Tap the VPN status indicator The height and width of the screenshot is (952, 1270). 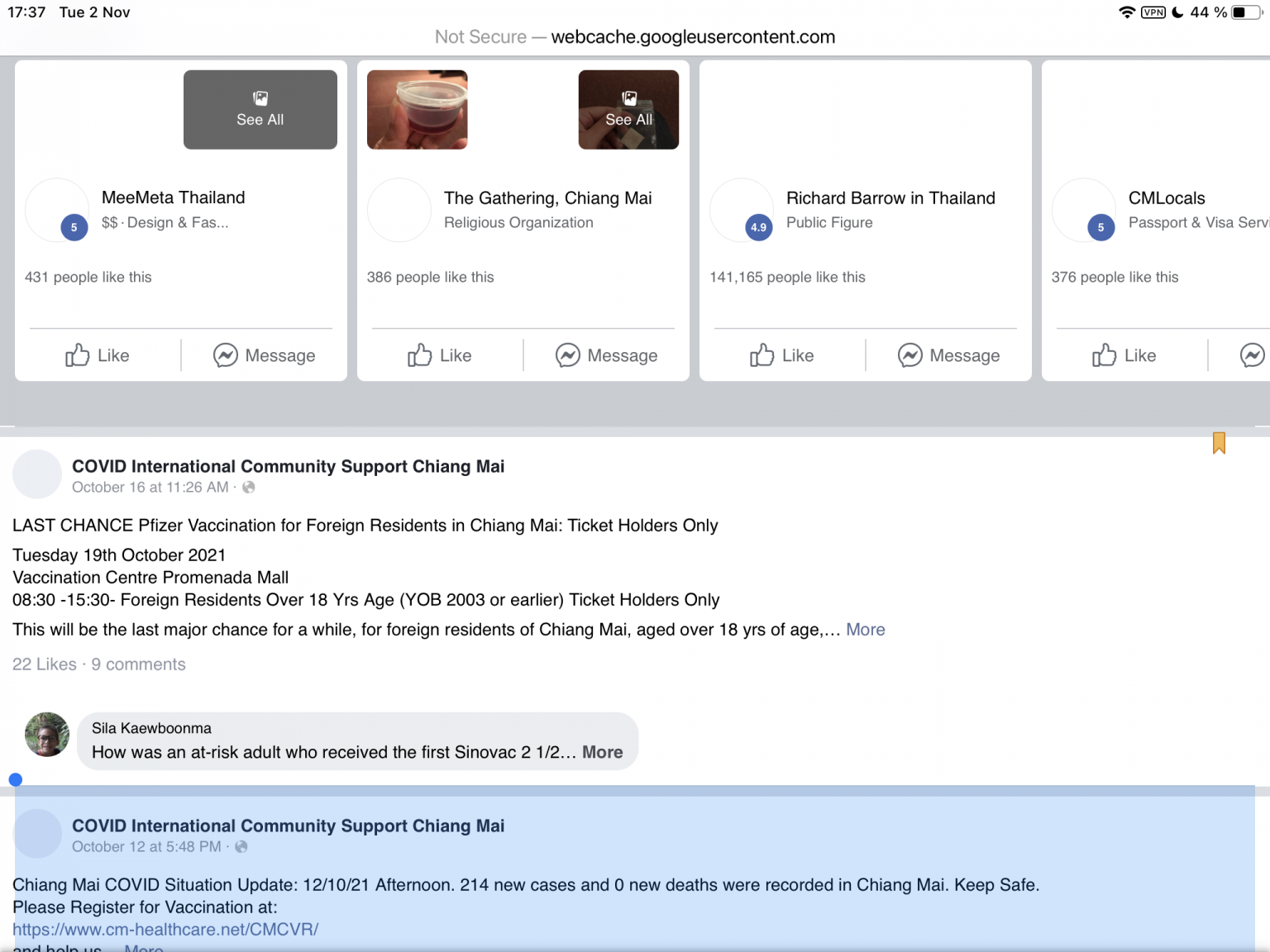(x=1153, y=12)
